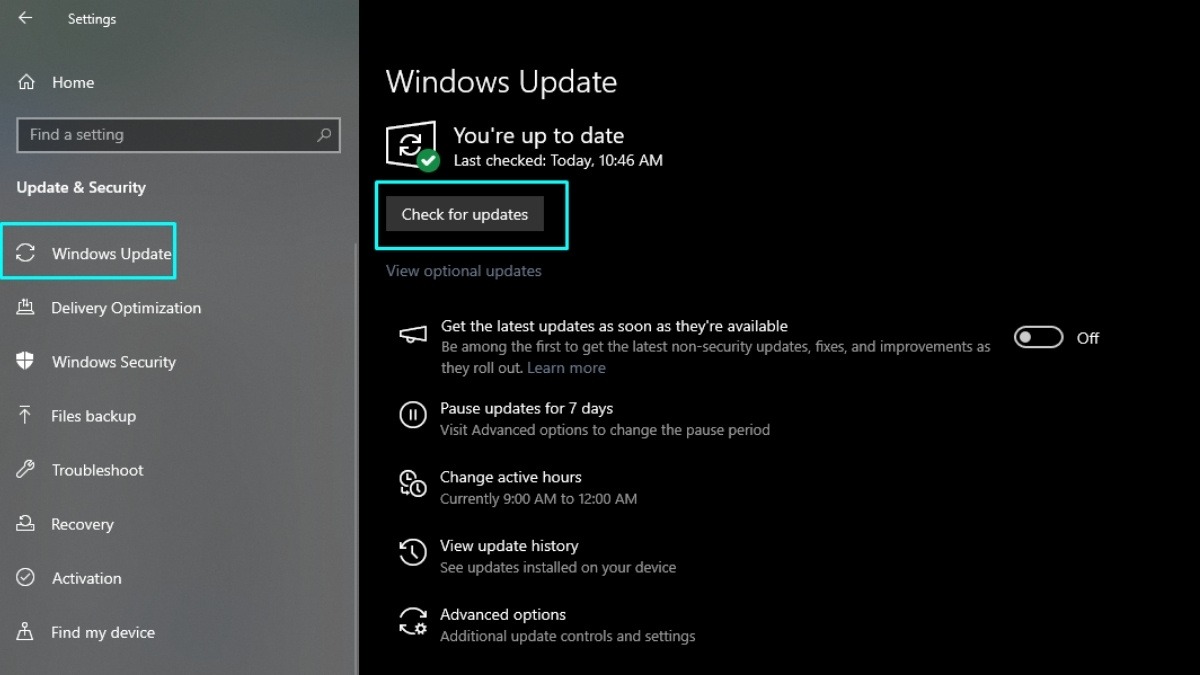Select Find my device in sidebar

click(x=103, y=632)
